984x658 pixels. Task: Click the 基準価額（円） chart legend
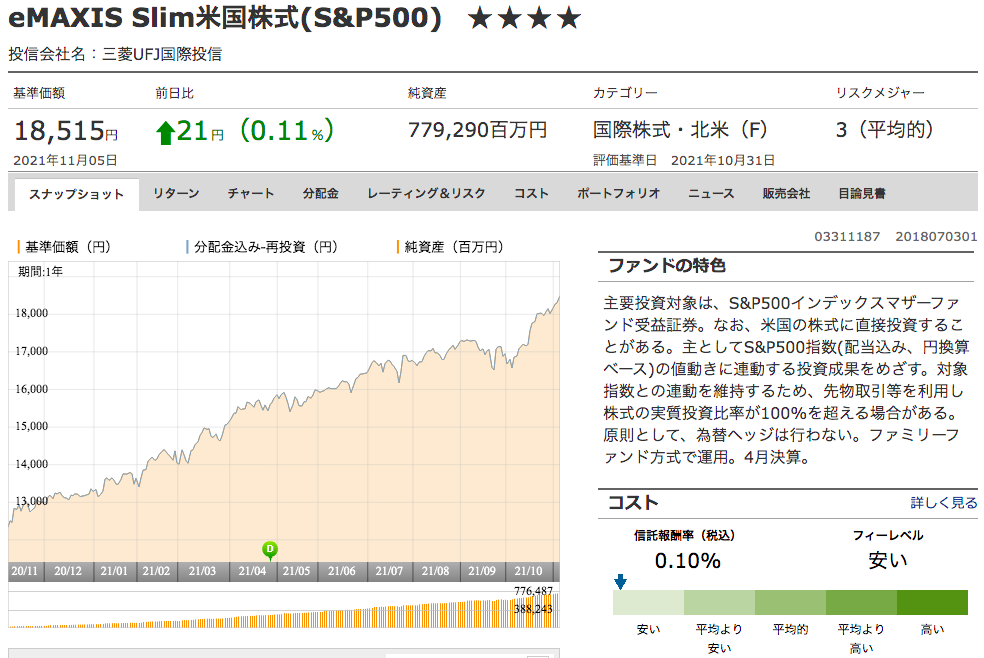tap(64, 247)
